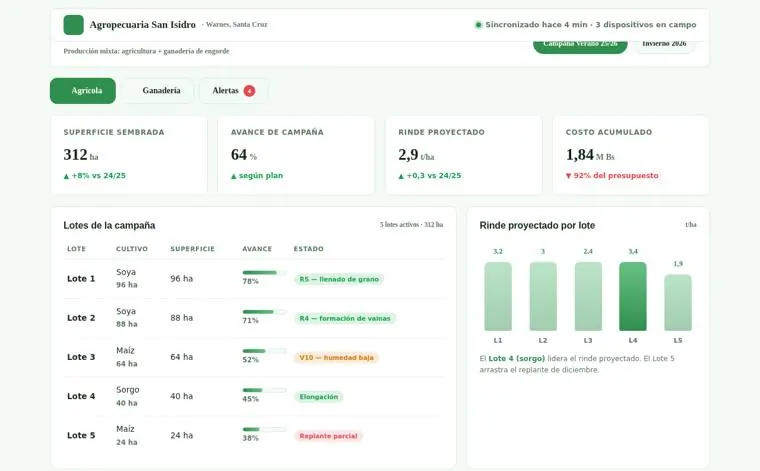Click the LOTE column header
Image resolution: width=760 pixels, height=471 pixels.
point(77,249)
